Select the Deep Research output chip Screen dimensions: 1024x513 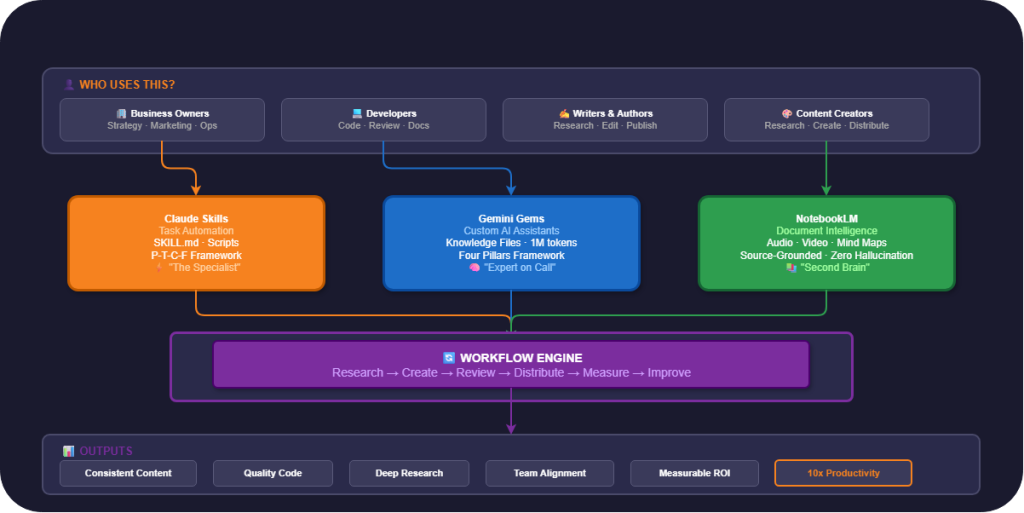(409, 473)
